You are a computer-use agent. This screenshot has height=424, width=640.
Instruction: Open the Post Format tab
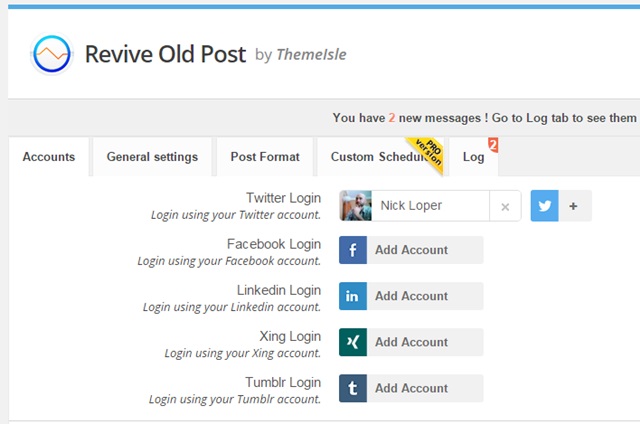coord(265,157)
